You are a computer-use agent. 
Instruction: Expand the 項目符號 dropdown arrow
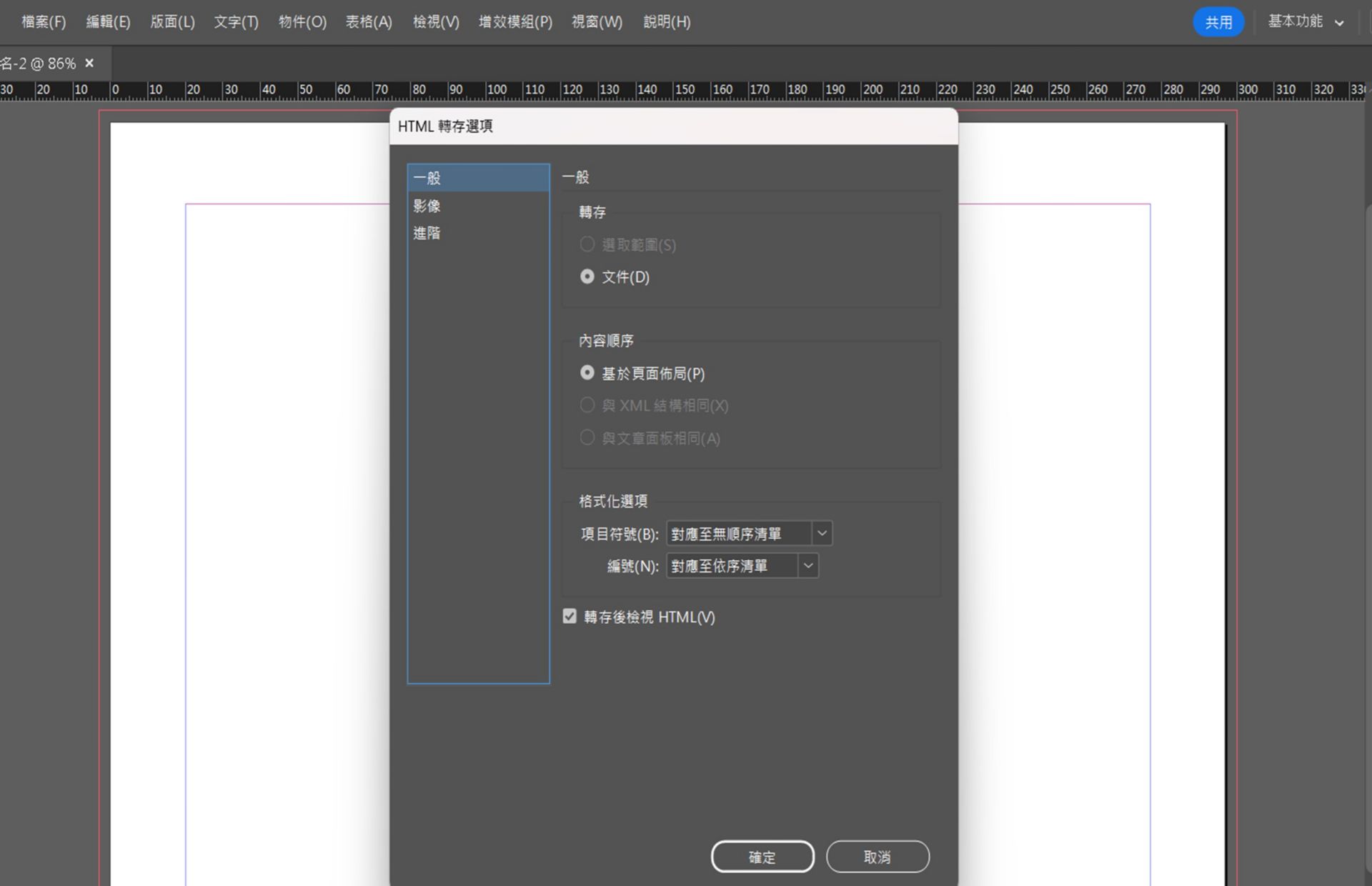[x=822, y=533]
